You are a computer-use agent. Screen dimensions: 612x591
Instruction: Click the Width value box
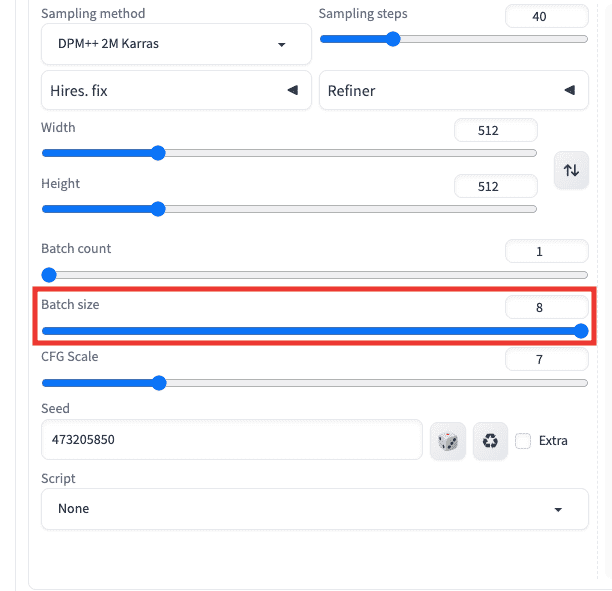[495, 130]
